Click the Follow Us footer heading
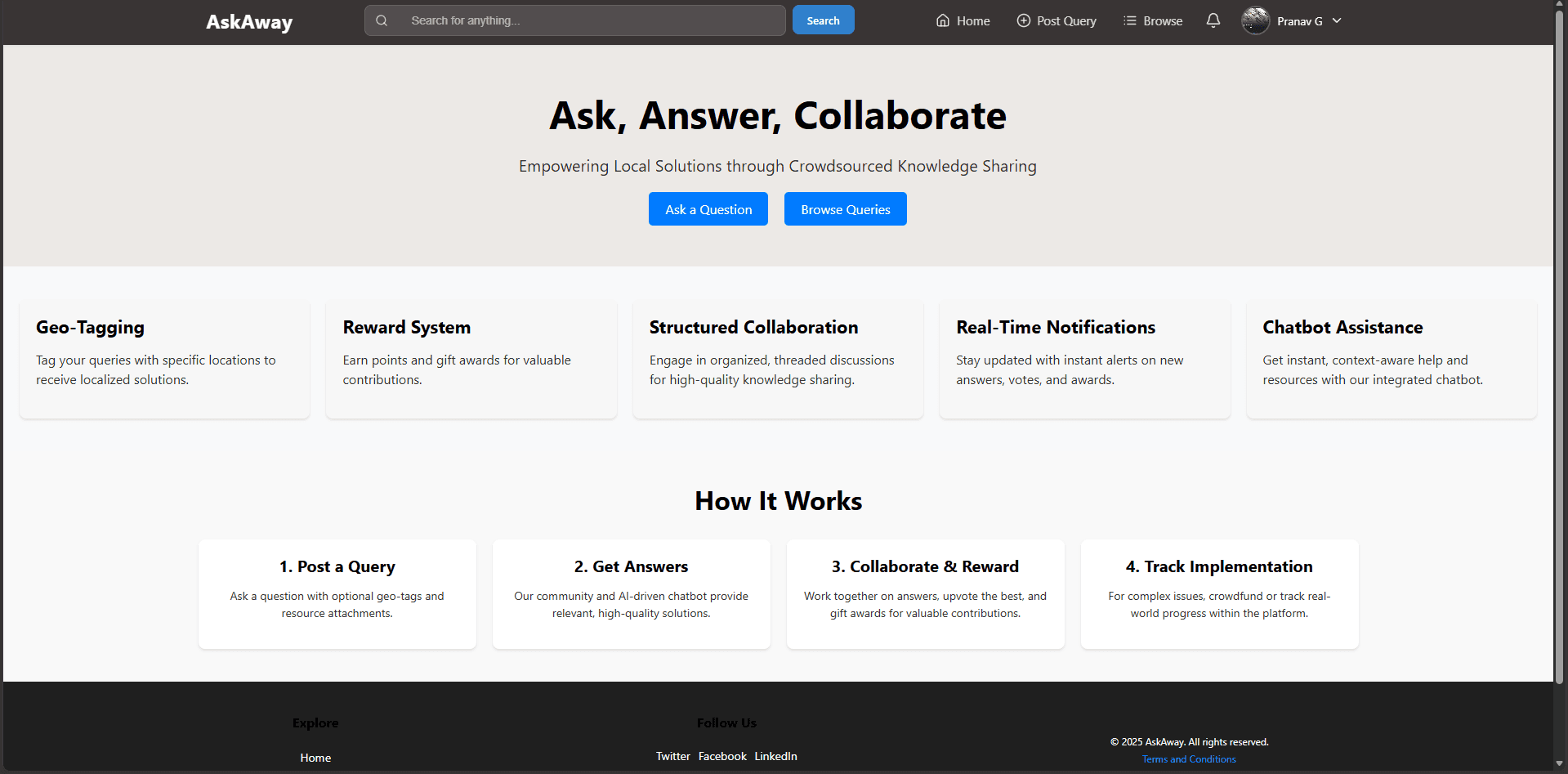Viewport: 1568px width, 774px height. (x=726, y=723)
